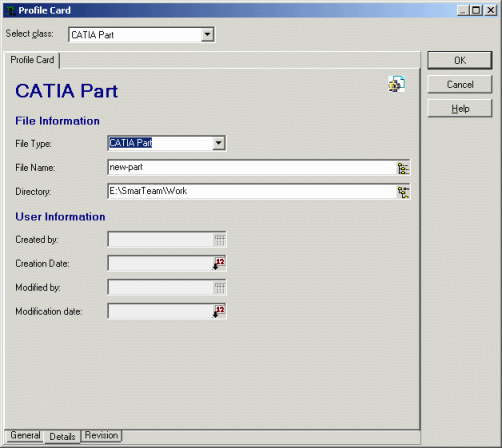Click the CATIA Part class icon at top right
This screenshot has height=448, width=502.
[397, 84]
